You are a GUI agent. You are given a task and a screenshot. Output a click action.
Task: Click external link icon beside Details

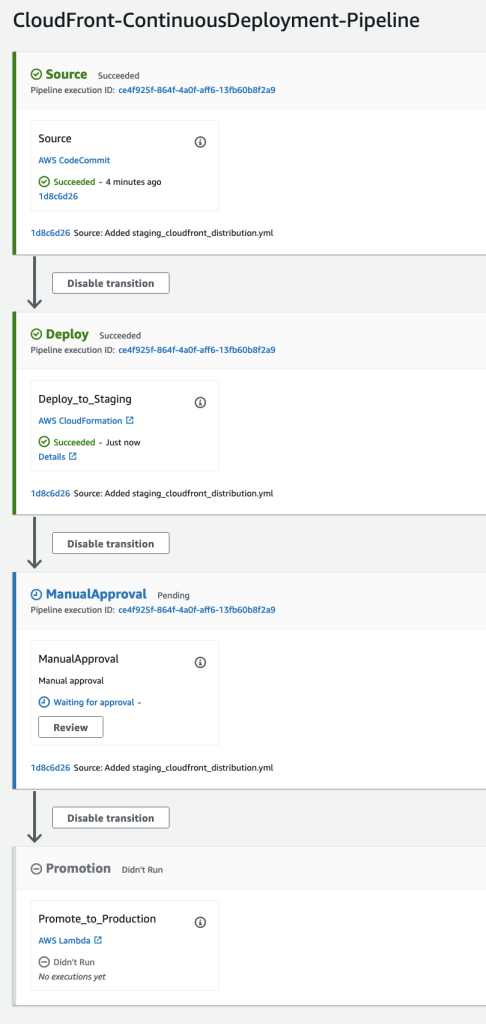click(x=73, y=456)
